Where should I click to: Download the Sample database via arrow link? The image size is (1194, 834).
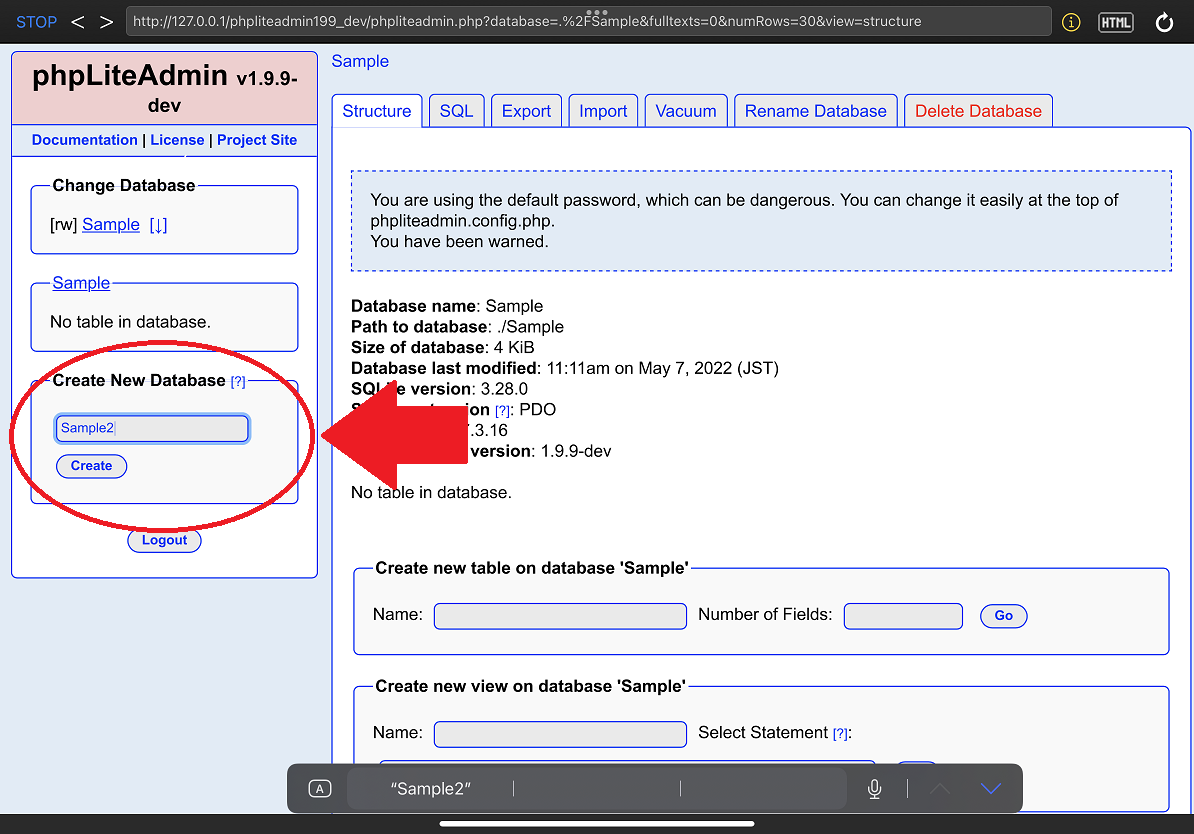(x=158, y=225)
